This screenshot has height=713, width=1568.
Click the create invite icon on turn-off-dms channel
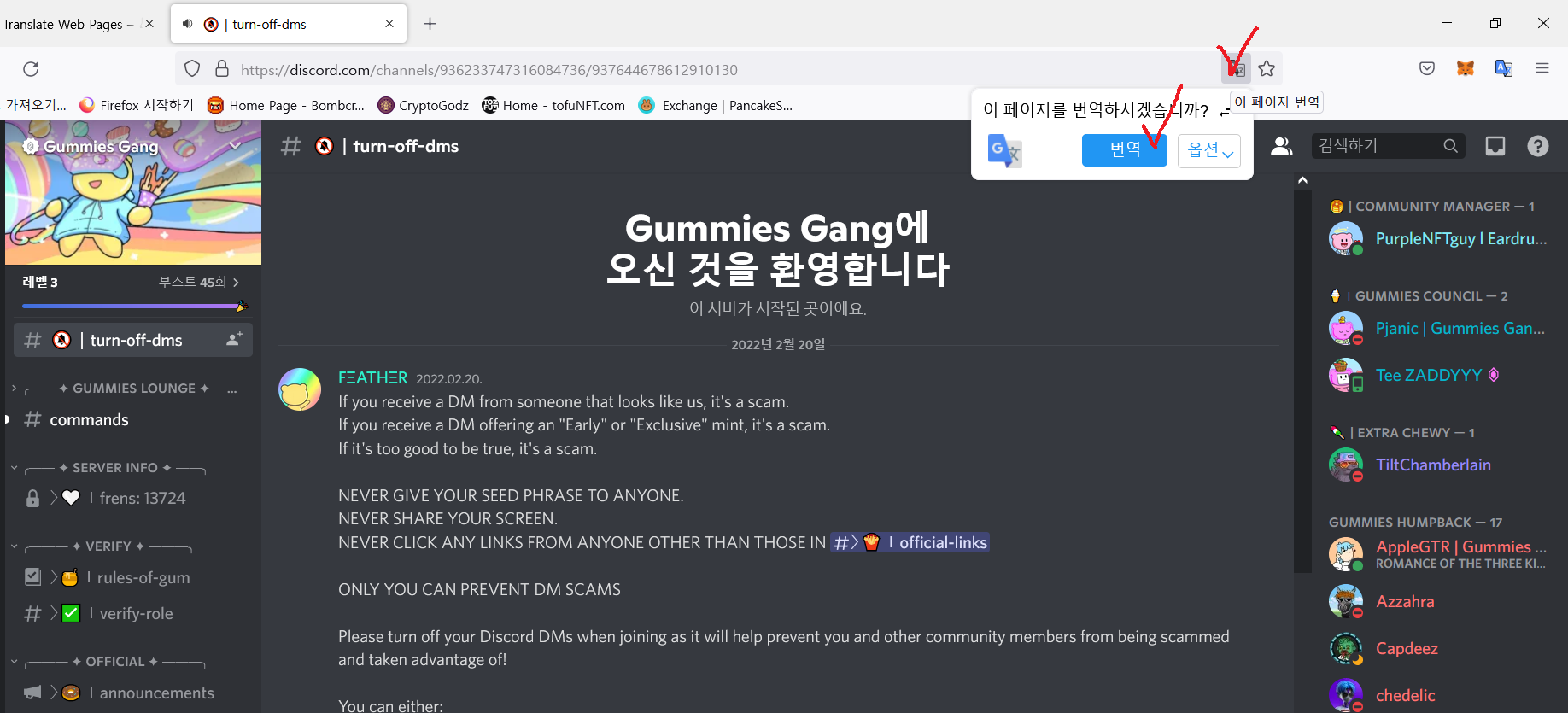pyautogui.click(x=234, y=339)
